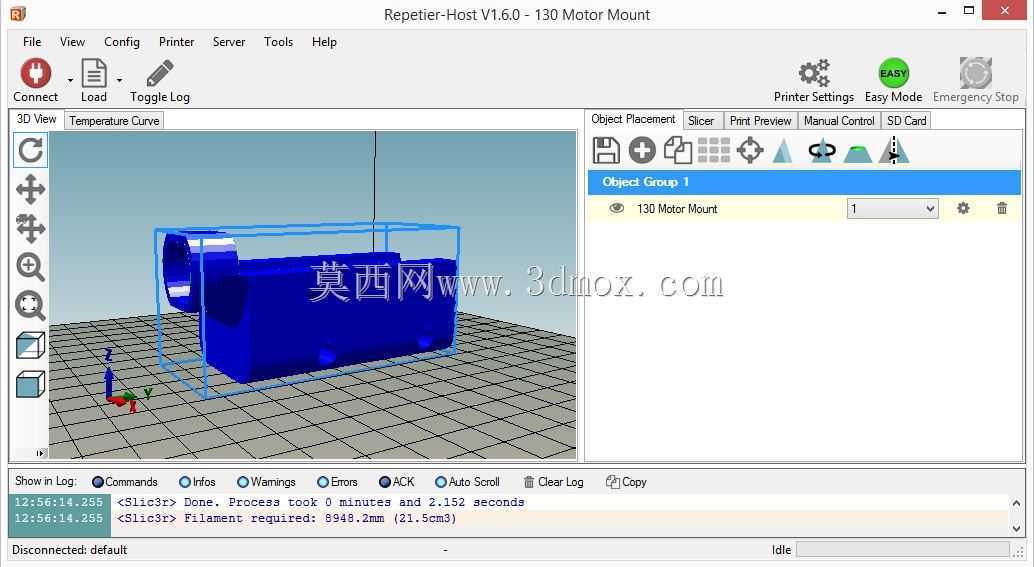Add object with plus circle icon
The width and height of the screenshot is (1034, 567).
(x=642, y=150)
